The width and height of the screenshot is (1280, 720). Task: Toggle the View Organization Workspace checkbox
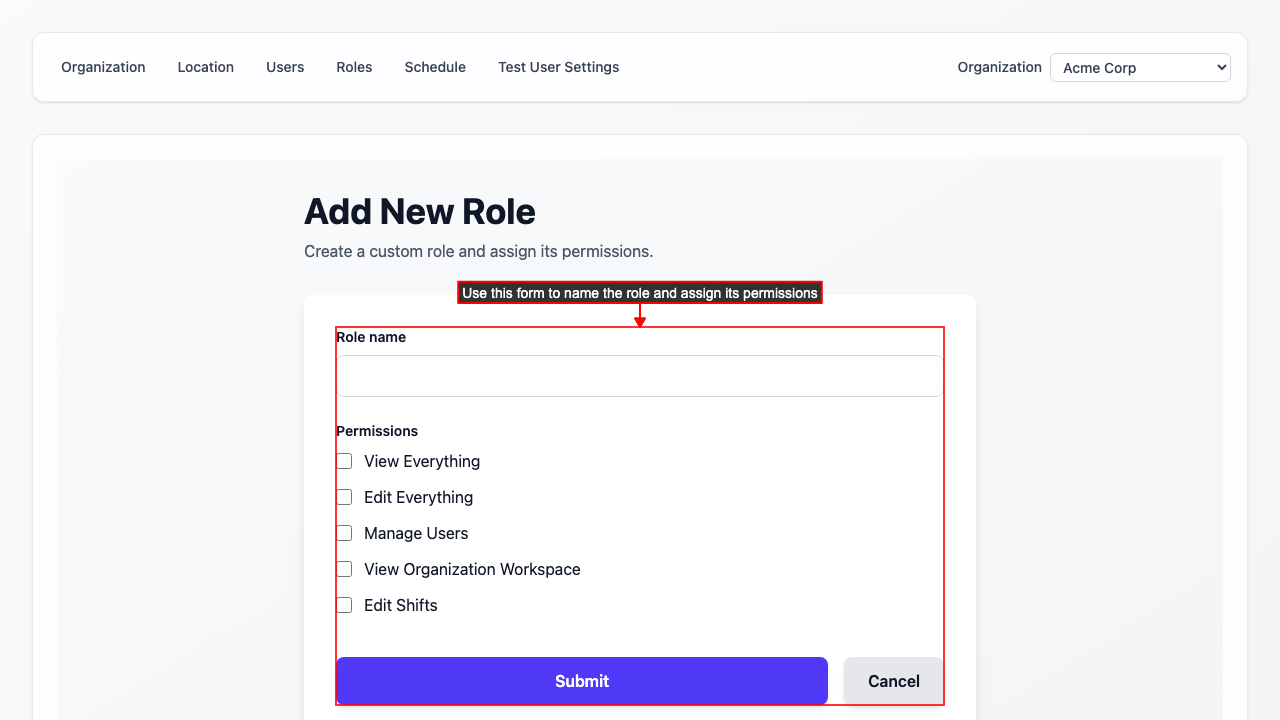click(344, 569)
